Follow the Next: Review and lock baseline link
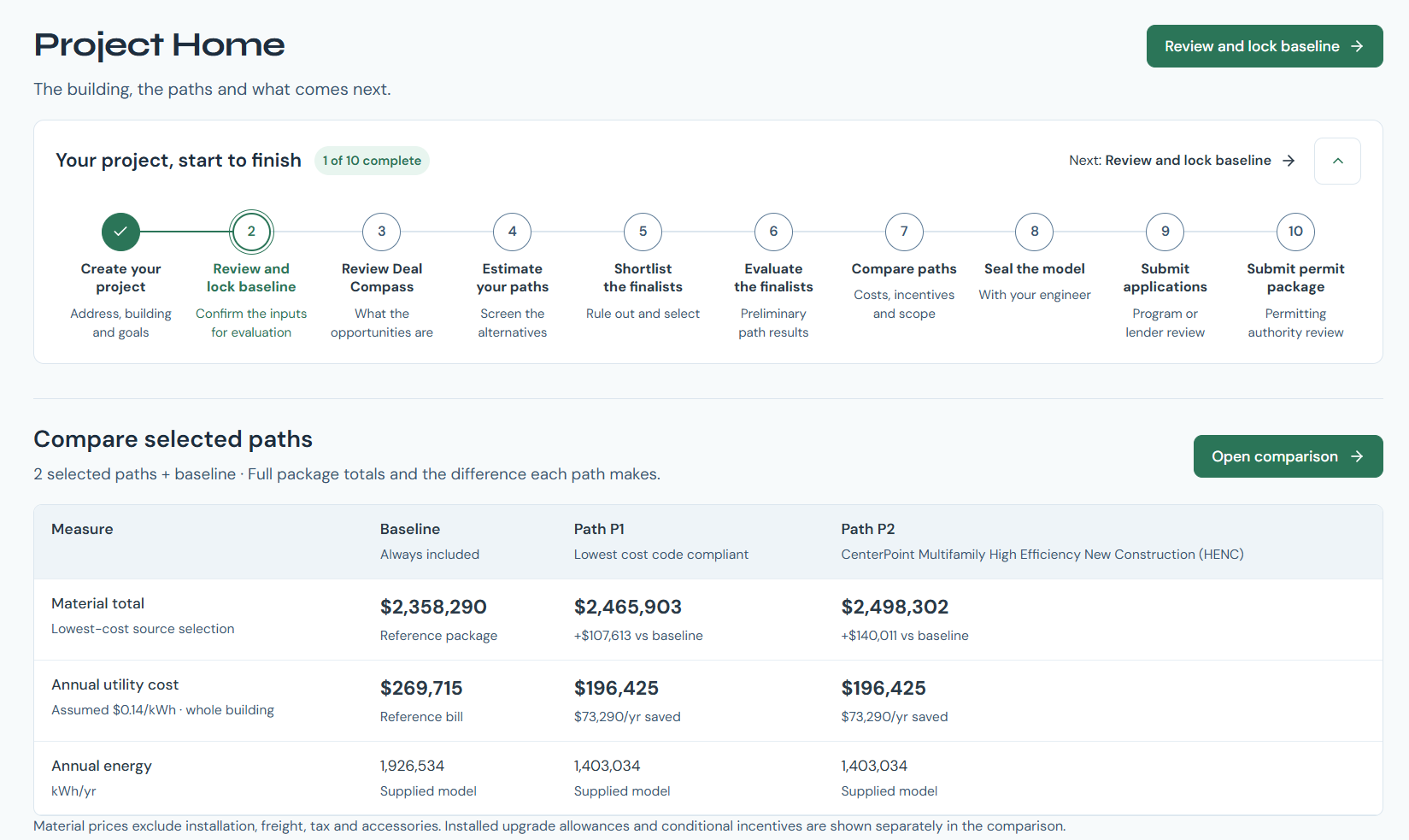Image resolution: width=1409 pixels, height=840 pixels. coord(1182,161)
